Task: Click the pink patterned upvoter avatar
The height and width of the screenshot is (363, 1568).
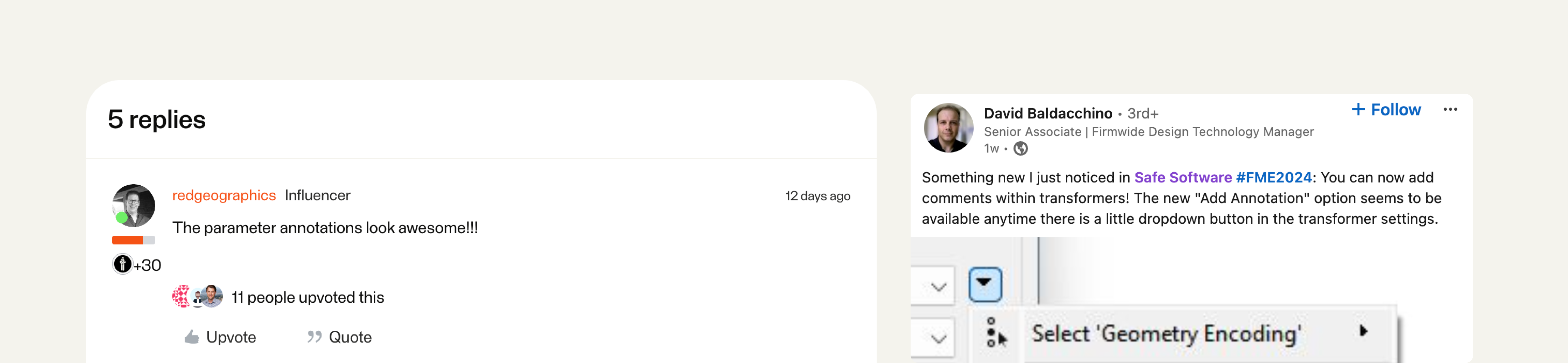Action: [181, 297]
